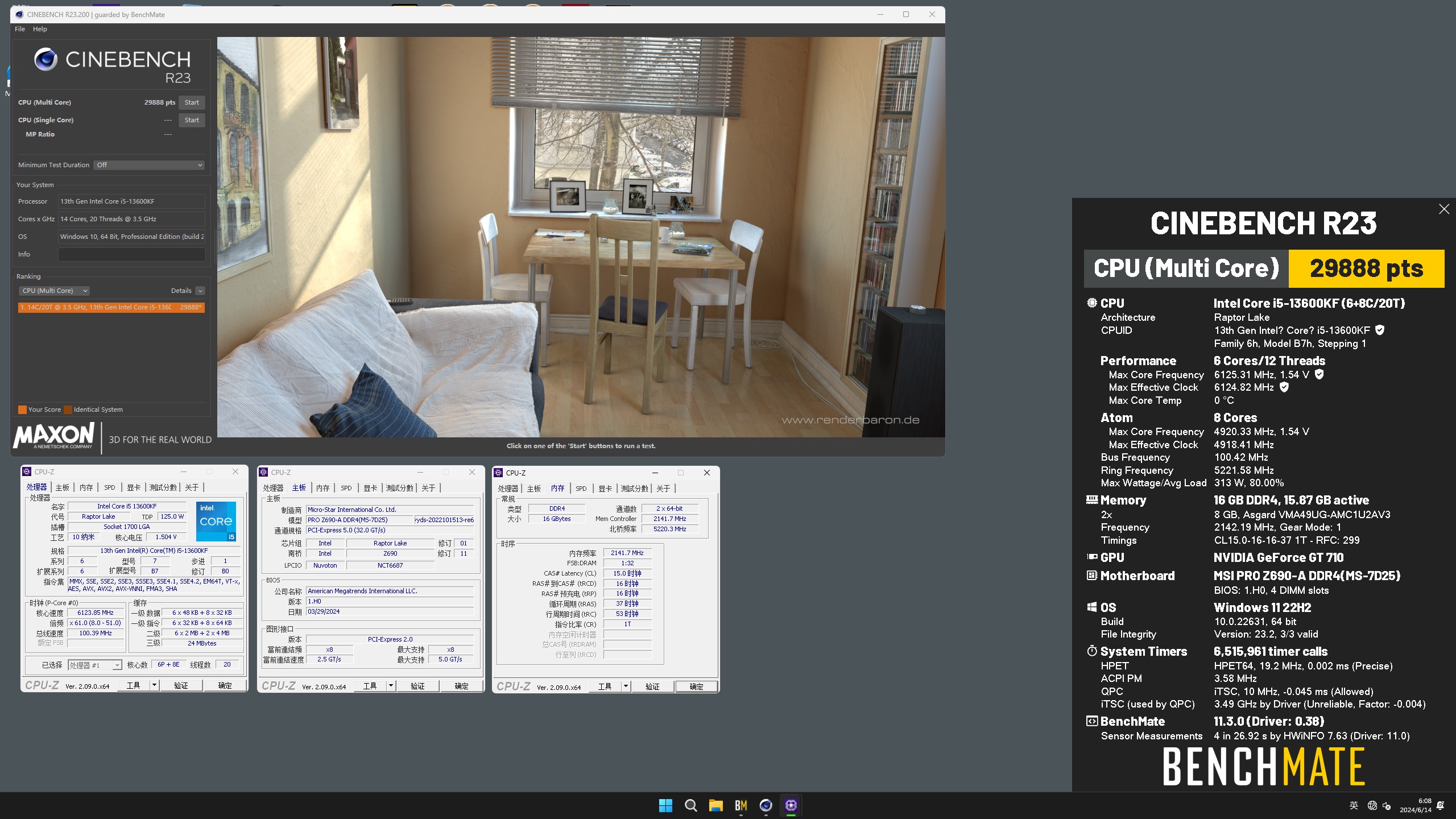Click MSI PRO Z690-A motherboard line
This screenshot has width=1456, height=819.
pyautogui.click(x=1307, y=576)
